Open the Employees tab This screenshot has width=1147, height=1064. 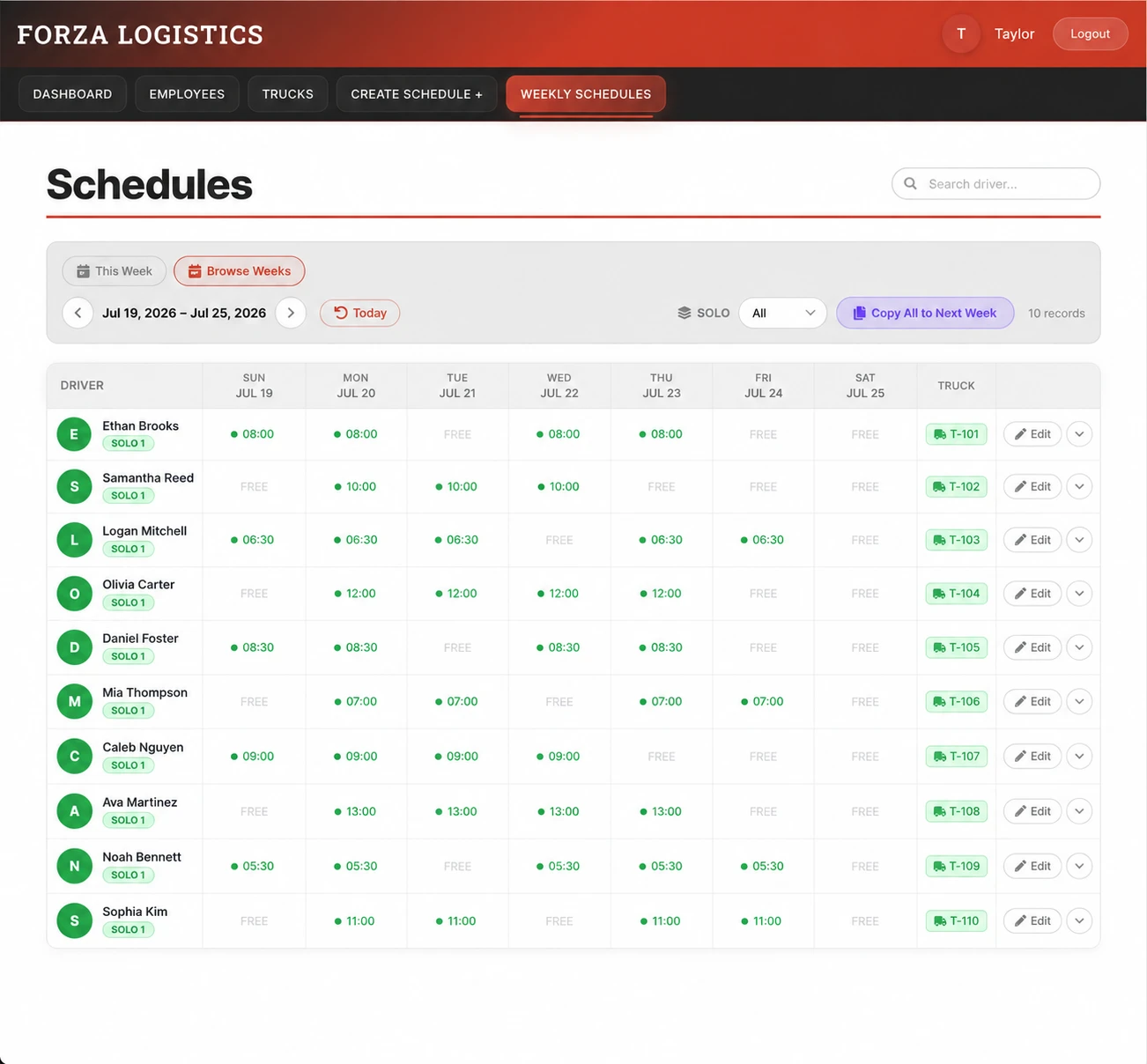click(187, 93)
